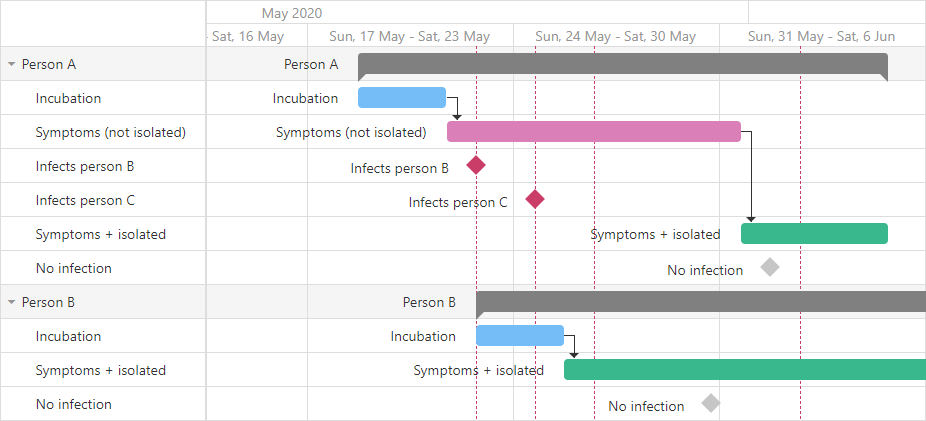Click the Person A grey summary bar
This screenshot has height=421, width=926.
(623, 64)
